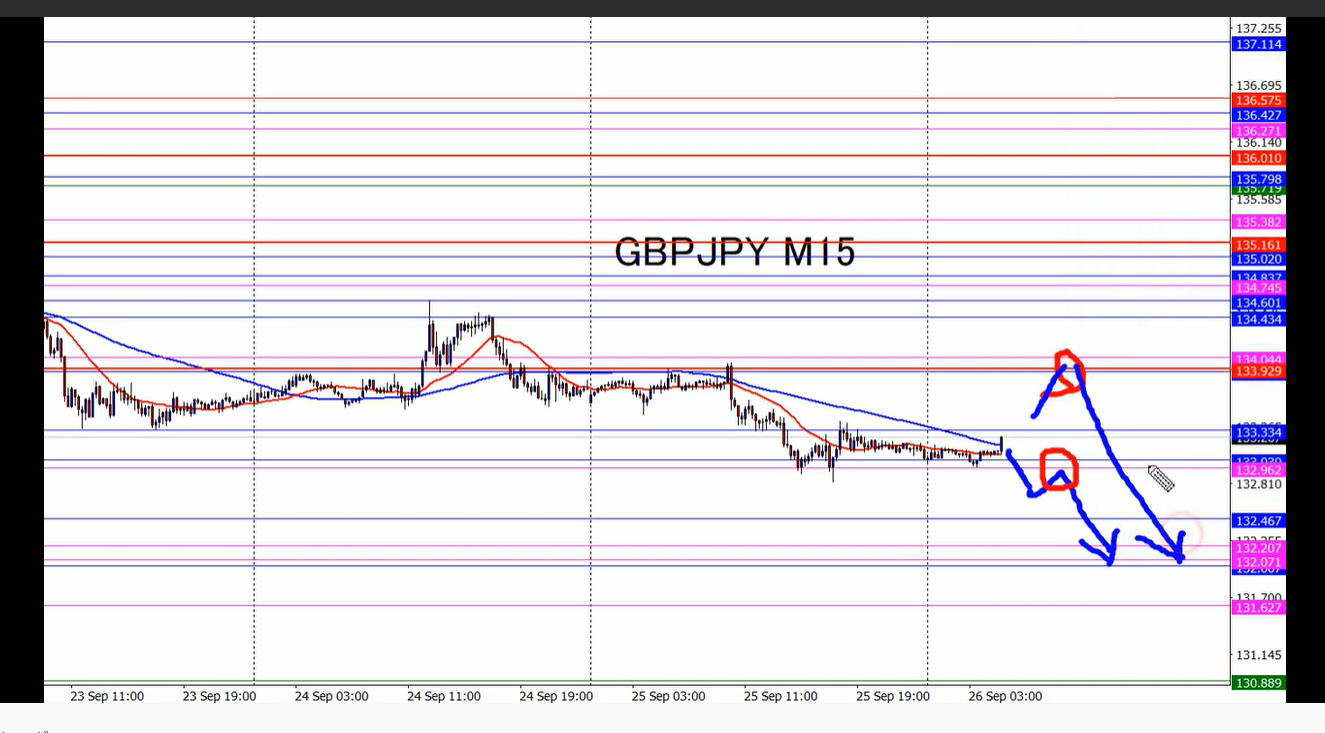The width and height of the screenshot is (1325, 733).
Task: Select the GBPJPY M15 chart title
Action: [x=735, y=252]
